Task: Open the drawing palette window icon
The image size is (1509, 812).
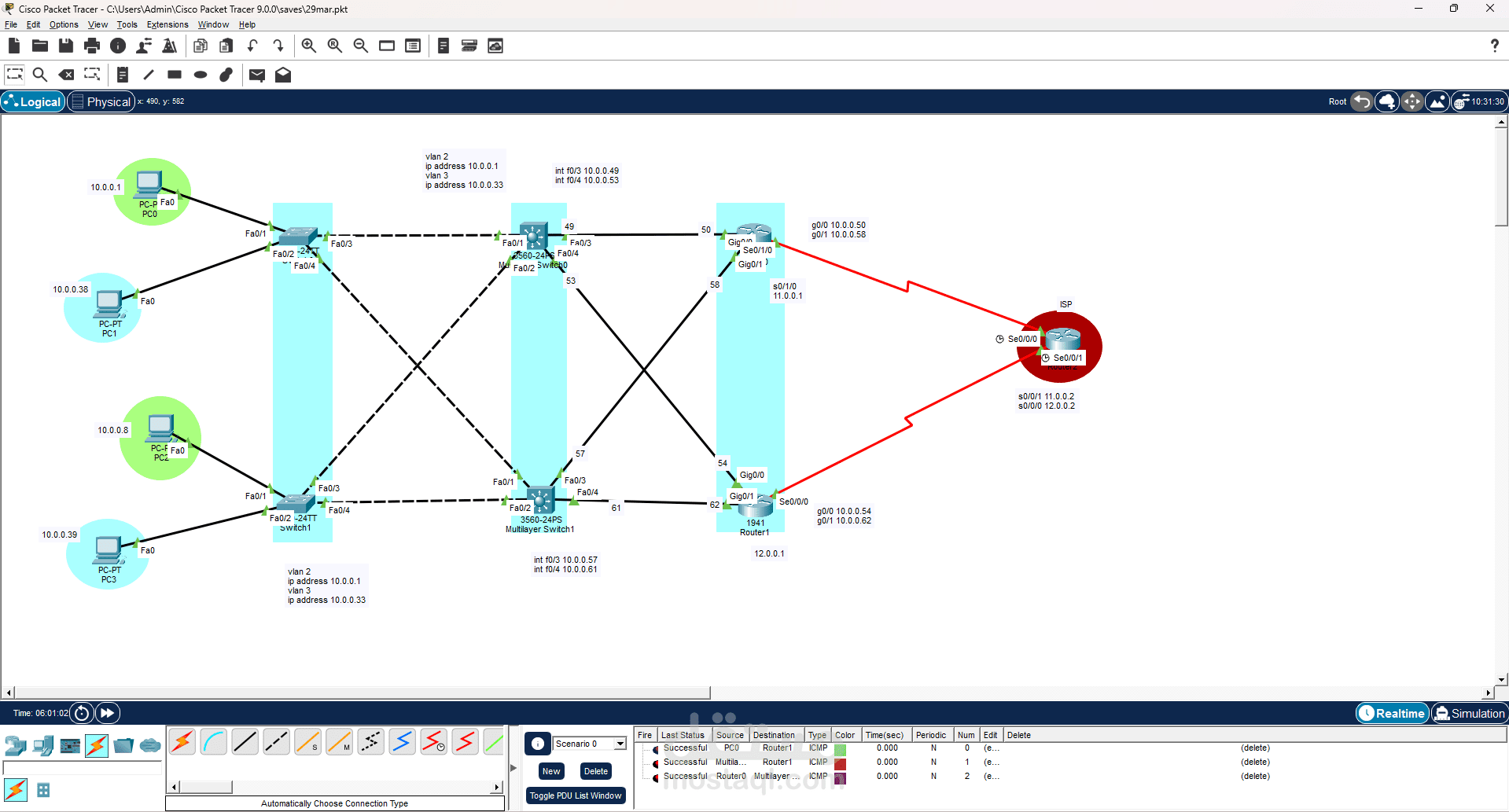Action: click(x=387, y=46)
